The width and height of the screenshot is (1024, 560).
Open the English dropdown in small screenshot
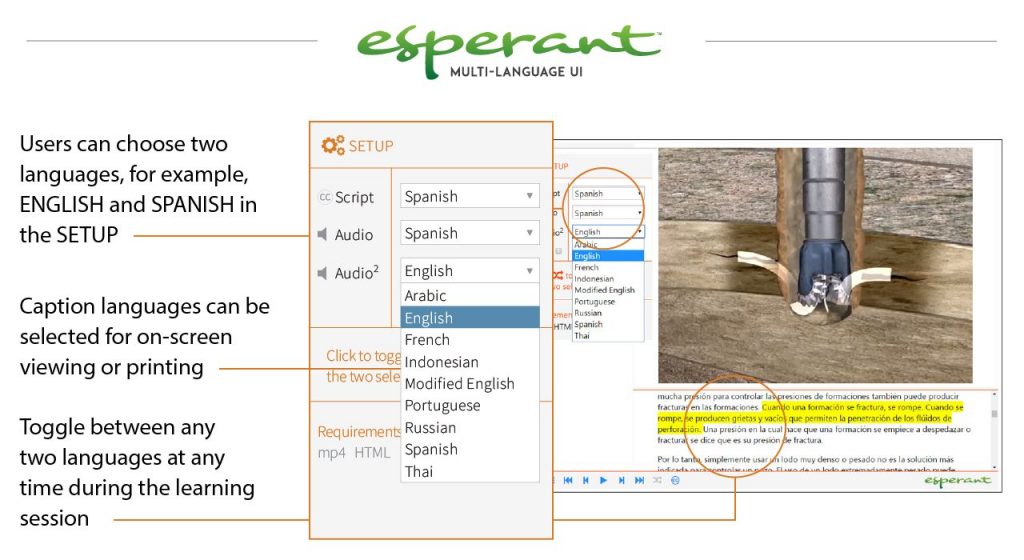tap(608, 232)
